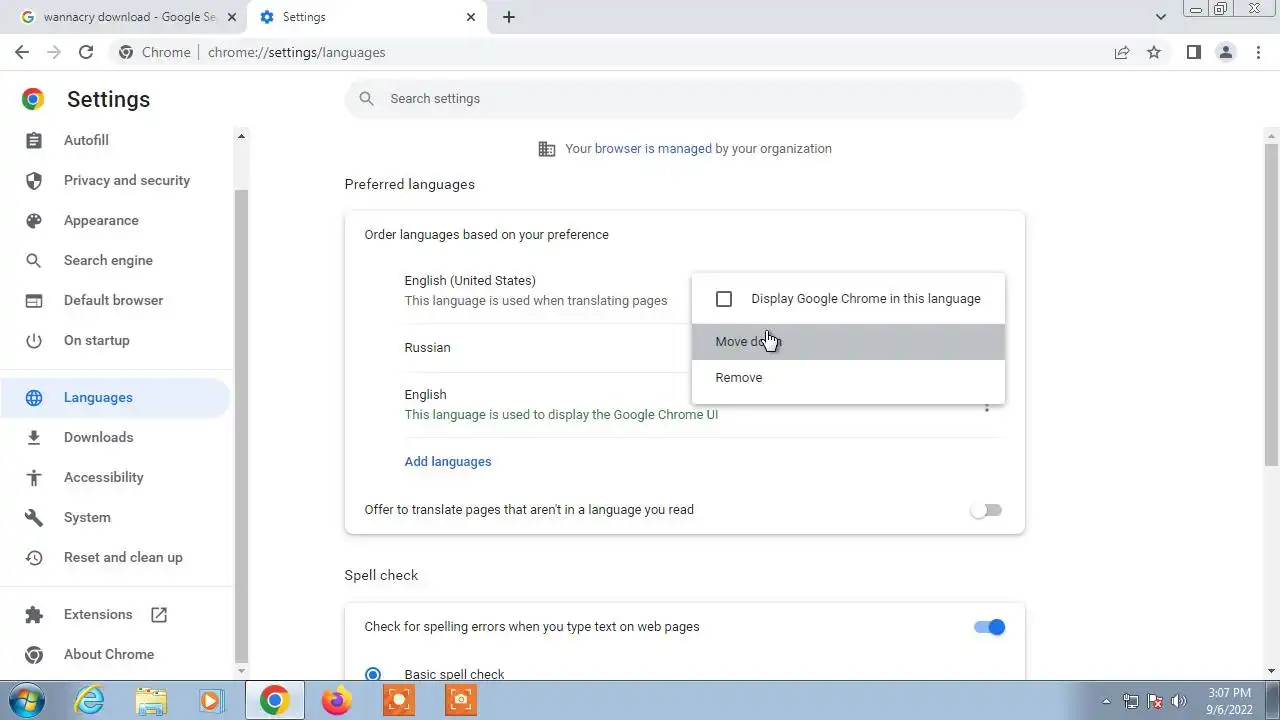Click the Languages globe icon
The image size is (1280, 720).
[34, 398]
